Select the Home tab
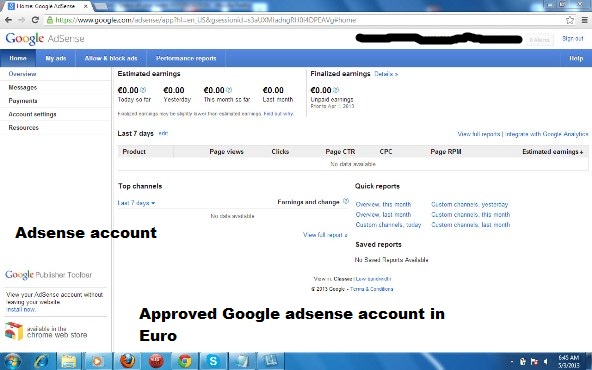 (x=18, y=58)
